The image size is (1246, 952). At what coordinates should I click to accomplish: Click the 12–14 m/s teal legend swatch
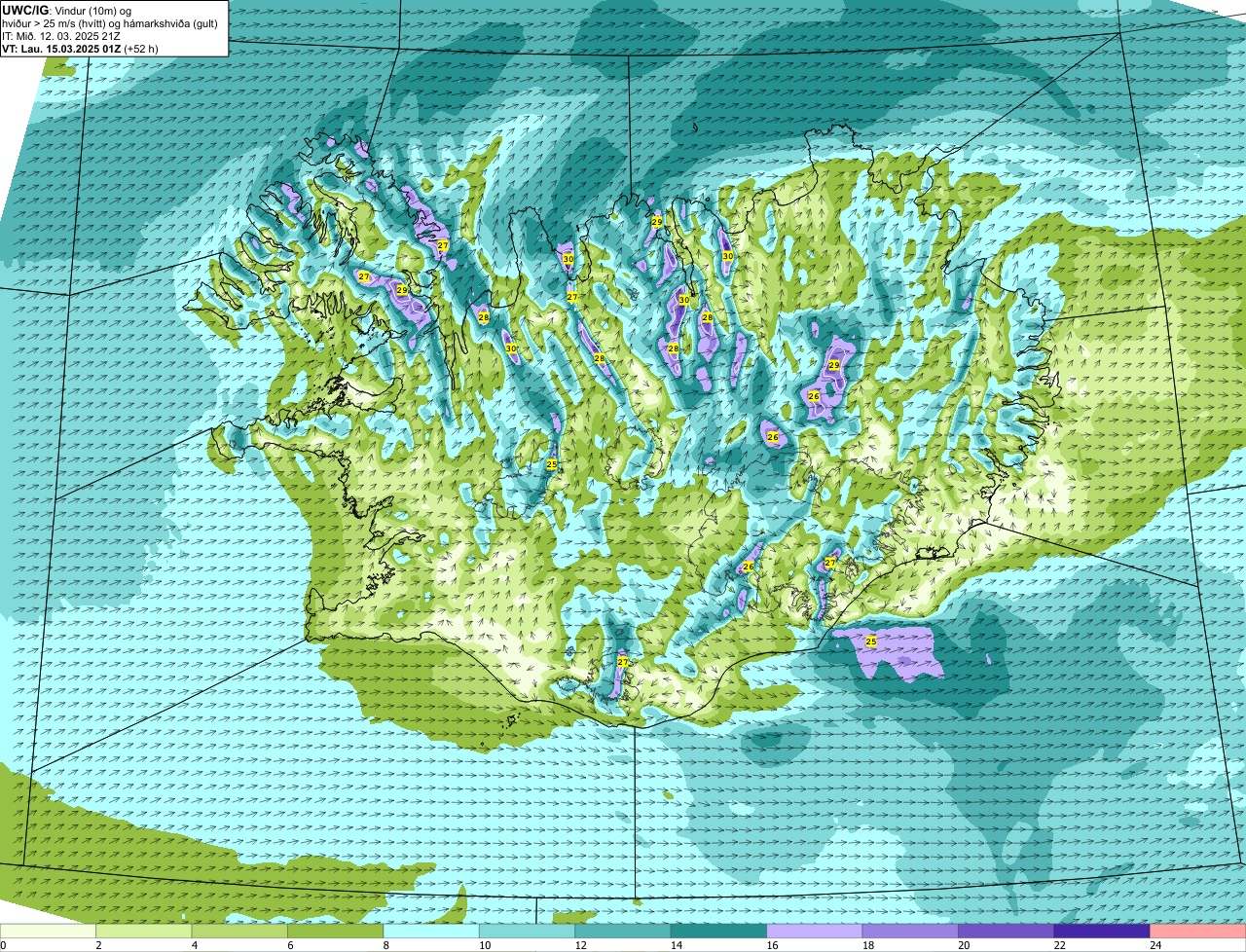(624, 931)
